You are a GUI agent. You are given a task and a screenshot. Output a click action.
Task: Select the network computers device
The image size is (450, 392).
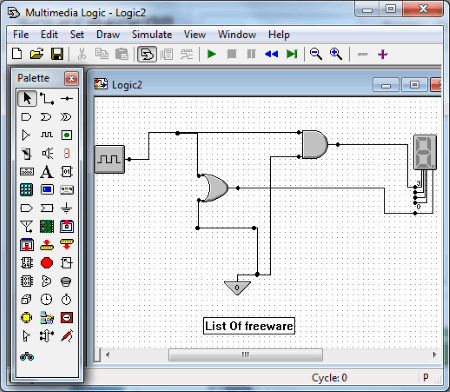pos(47,317)
